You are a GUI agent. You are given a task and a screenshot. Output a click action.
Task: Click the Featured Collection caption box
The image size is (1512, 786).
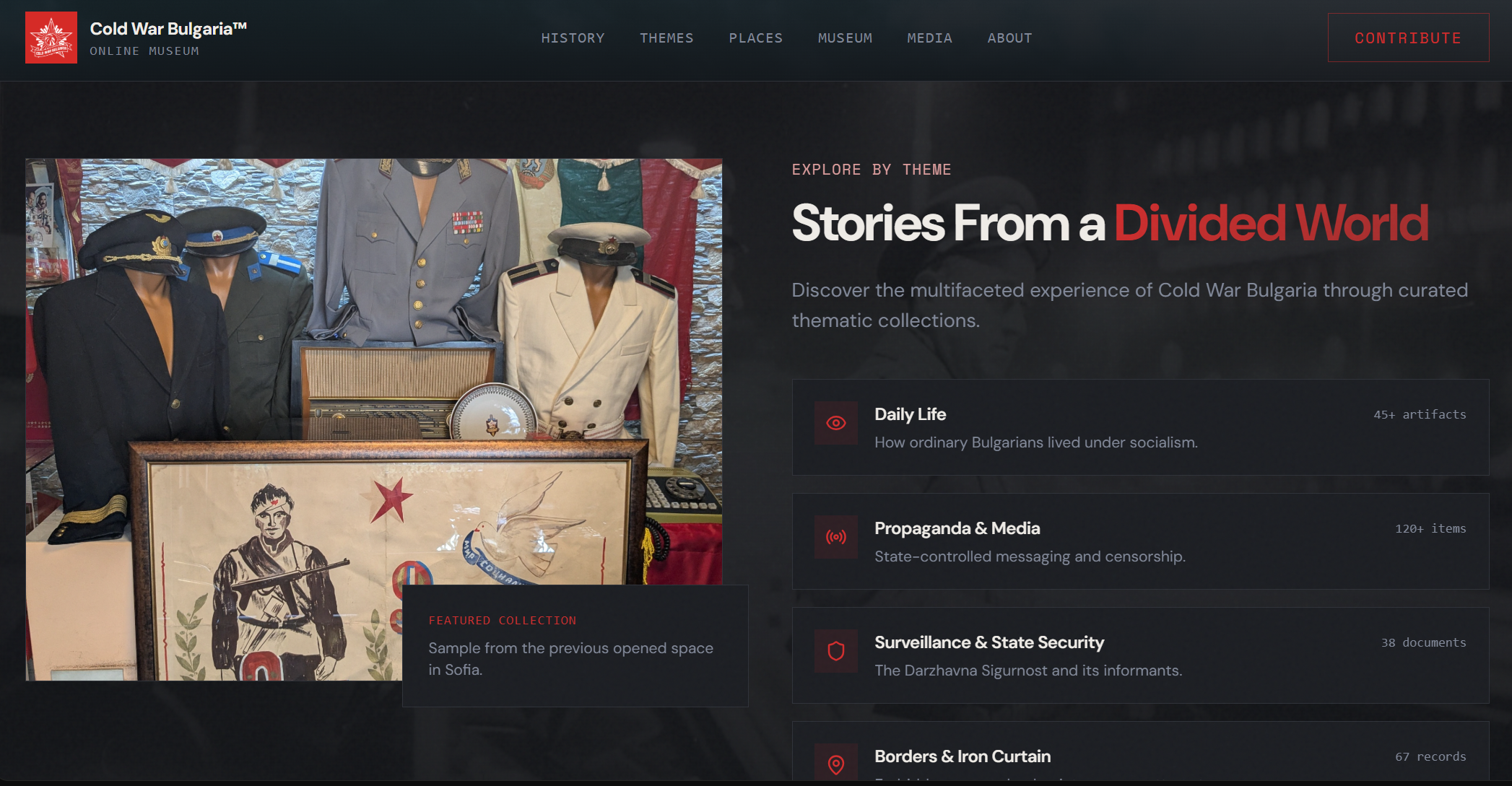pyautogui.click(x=575, y=645)
